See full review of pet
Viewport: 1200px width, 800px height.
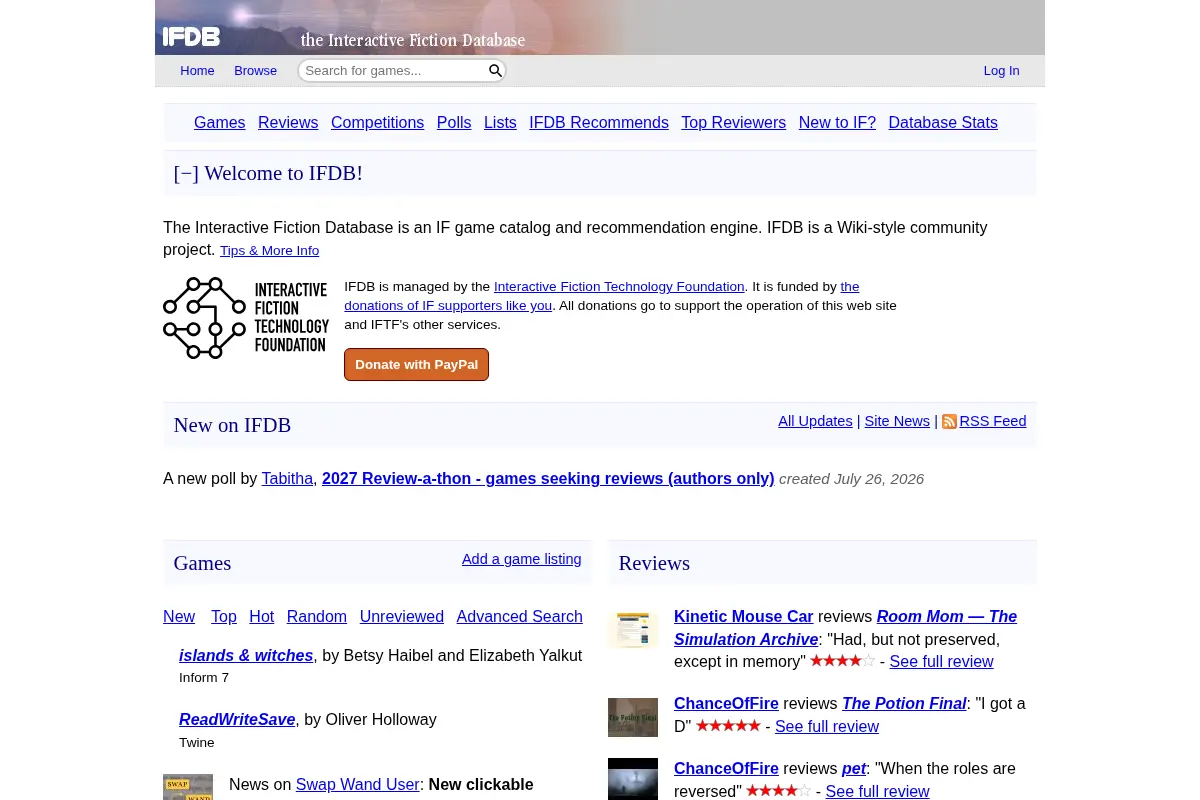pyautogui.click(x=877, y=792)
